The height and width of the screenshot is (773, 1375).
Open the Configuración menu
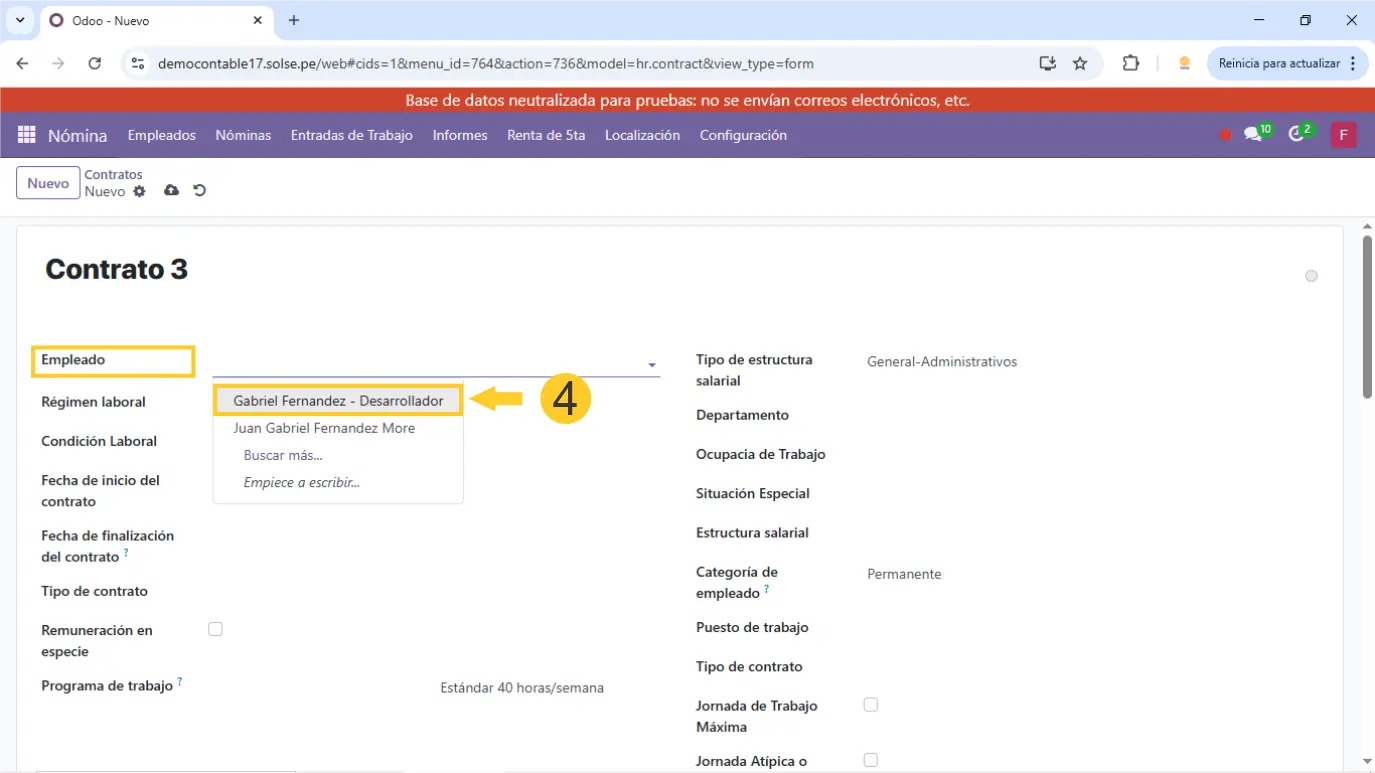tap(743, 135)
